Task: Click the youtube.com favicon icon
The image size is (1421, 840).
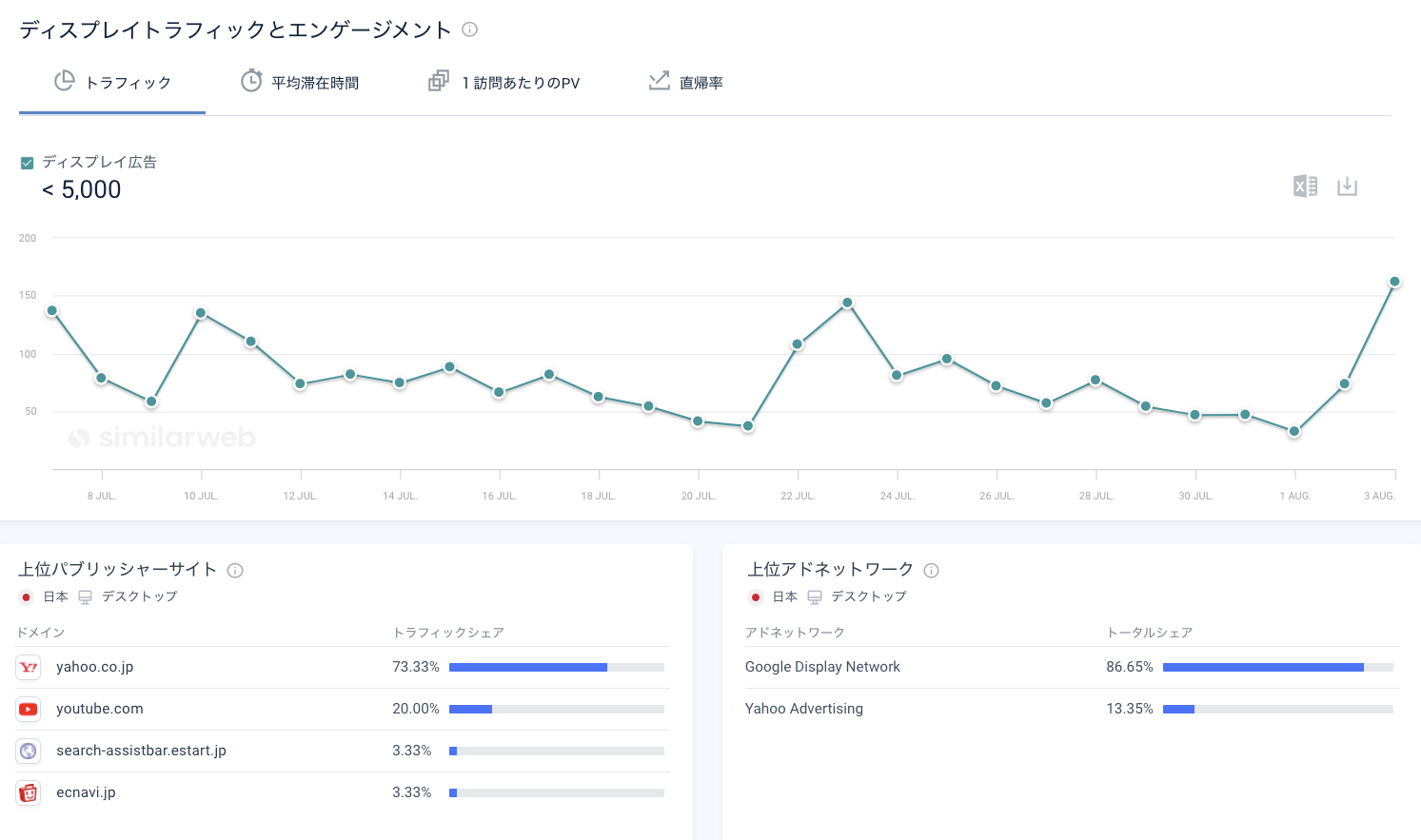Action: click(29, 709)
